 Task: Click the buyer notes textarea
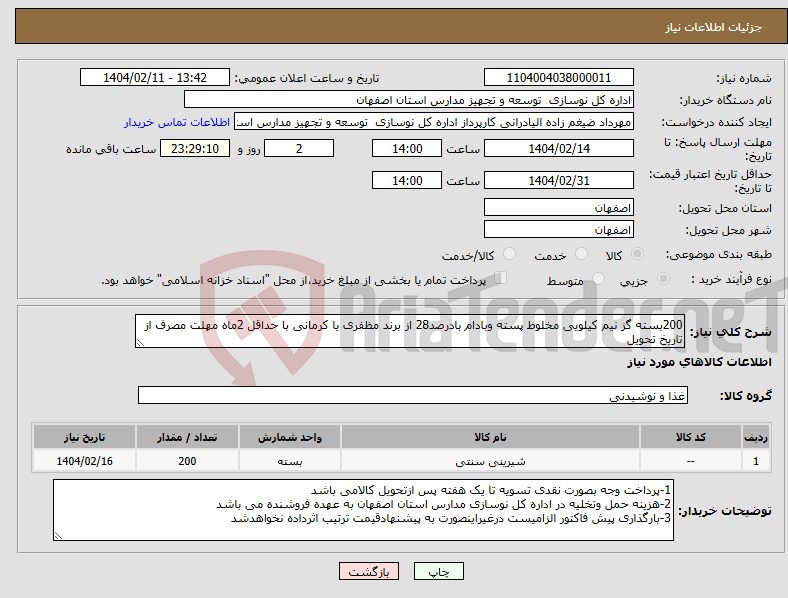(363, 510)
